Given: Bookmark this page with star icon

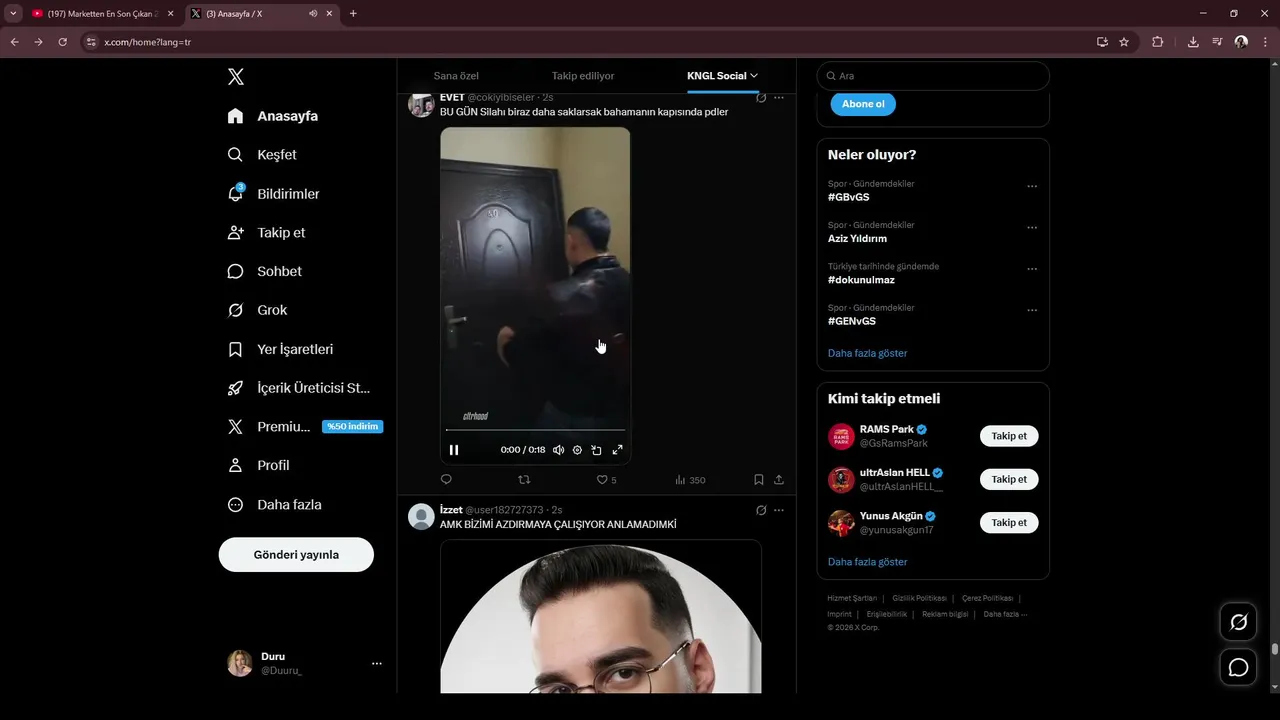Looking at the screenshot, I should coord(1124,42).
